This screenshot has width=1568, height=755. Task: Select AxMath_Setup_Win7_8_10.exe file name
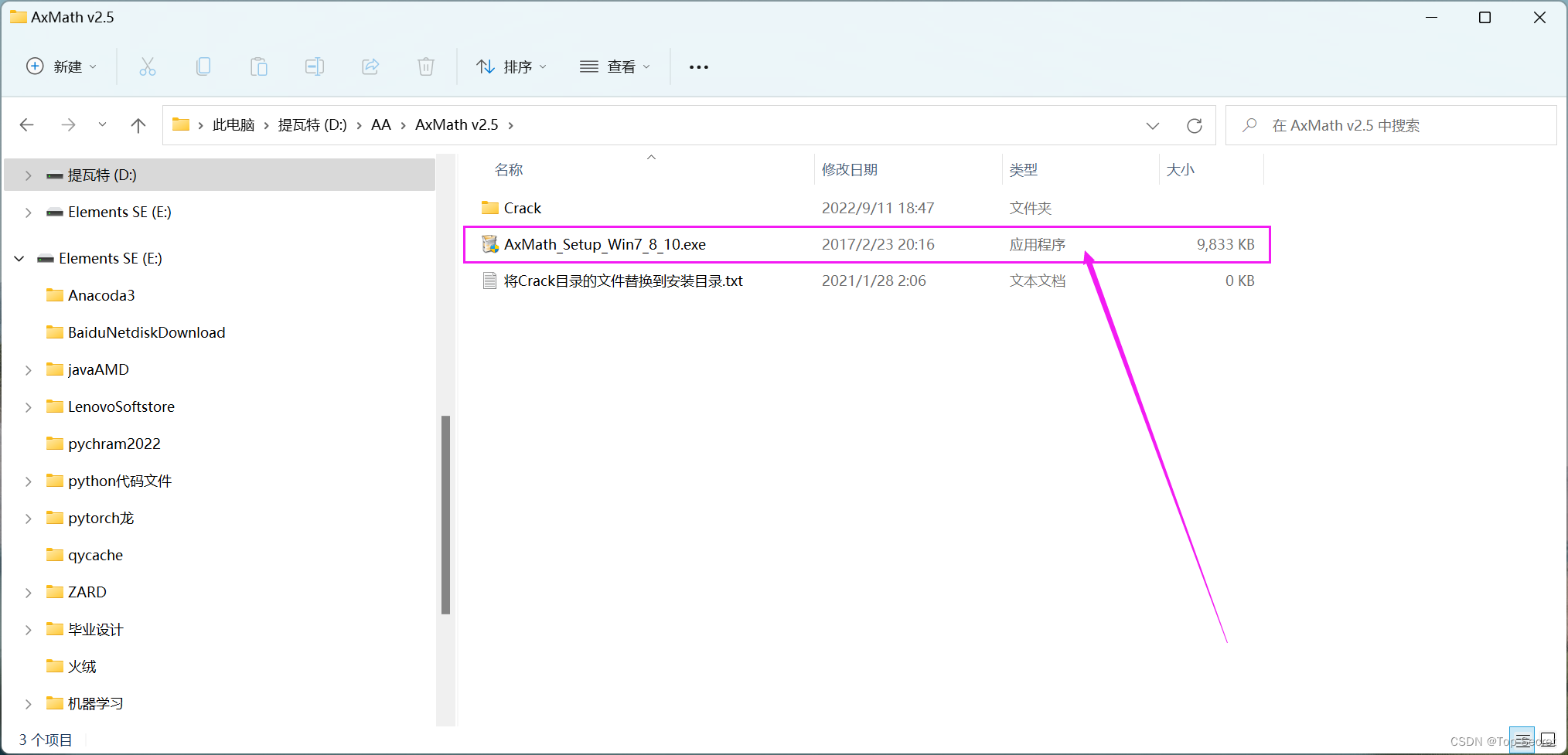605,244
